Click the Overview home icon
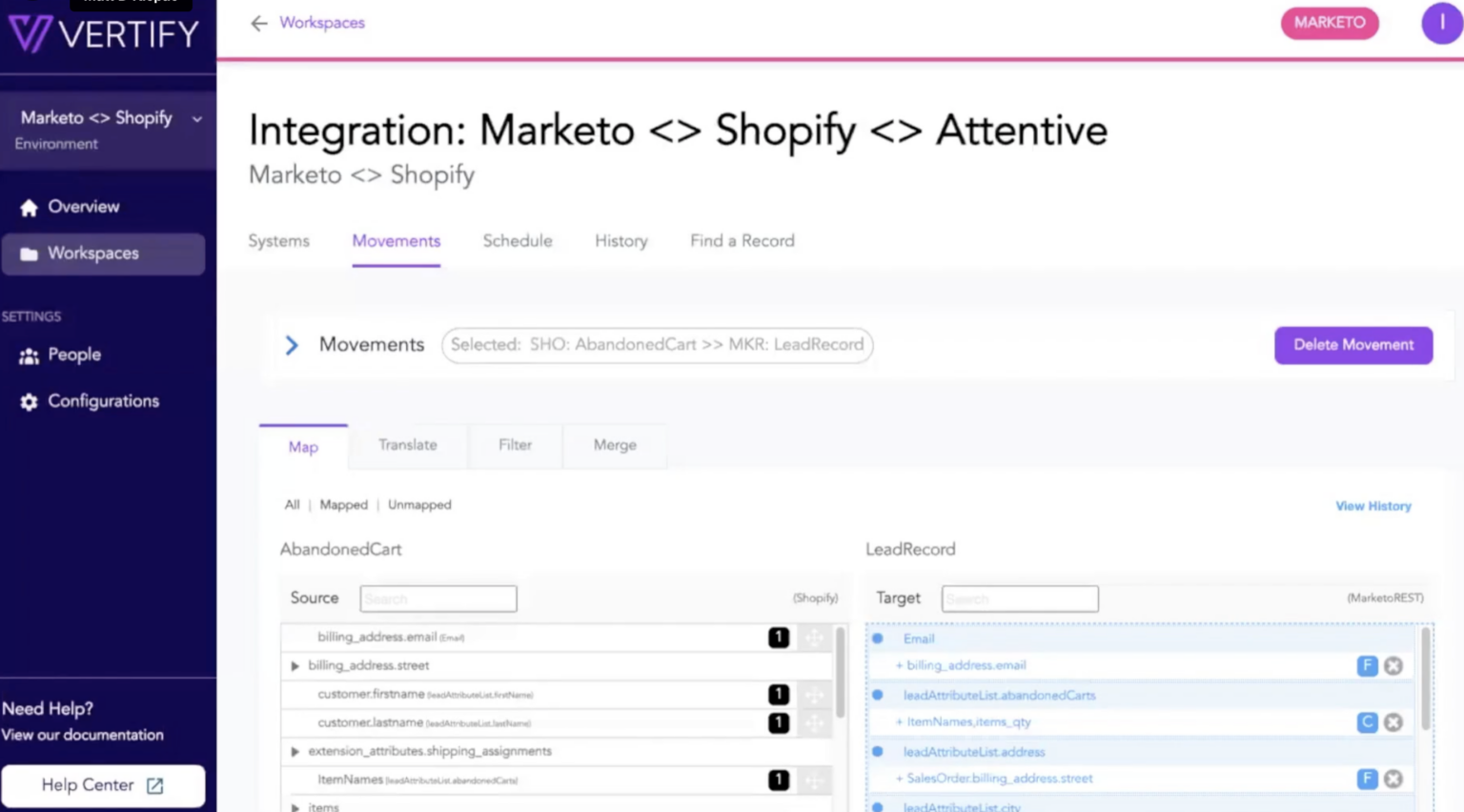 [x=29, y=206]
